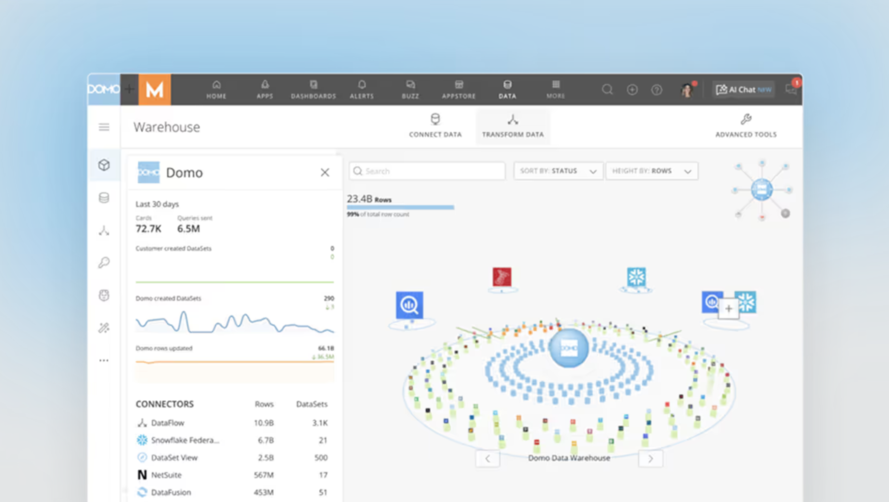This screenshot has height=502, width=889.
Task: Click the Domo logo in top bar
Action: coord(104,89)
